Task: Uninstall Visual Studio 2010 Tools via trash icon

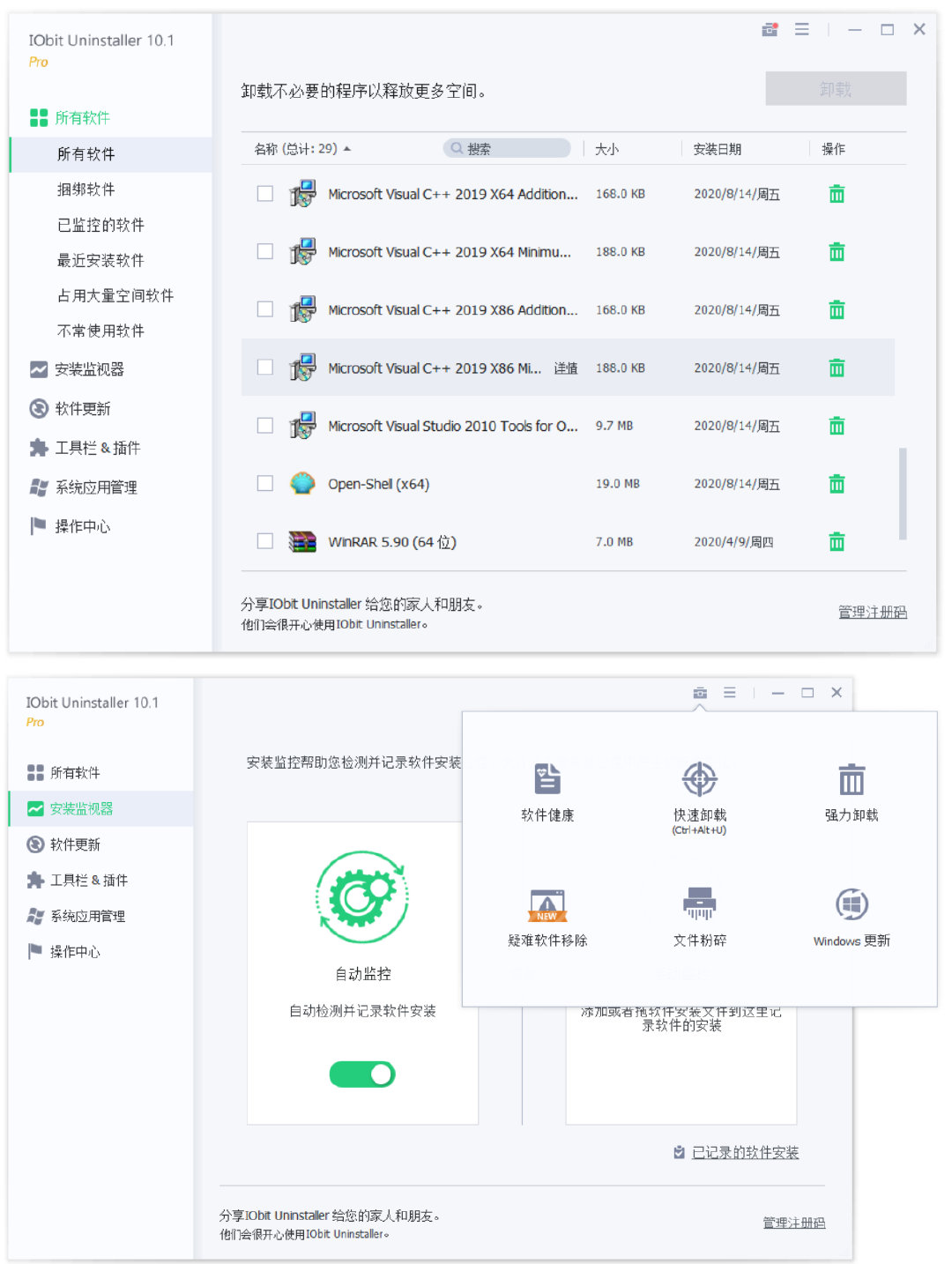Action: [x=837, y=426]
